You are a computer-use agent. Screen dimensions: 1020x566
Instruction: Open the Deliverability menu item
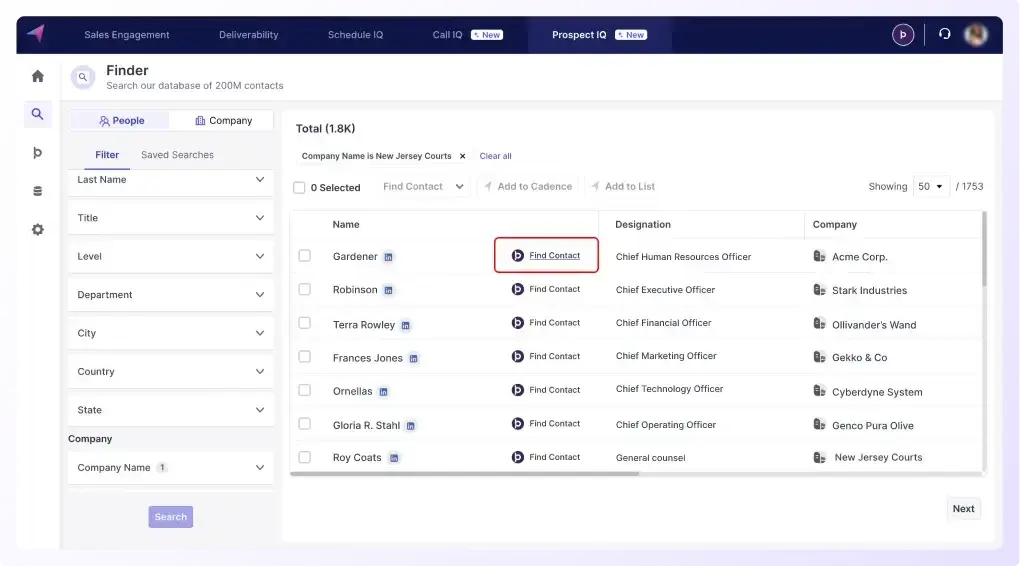(249, 35)
